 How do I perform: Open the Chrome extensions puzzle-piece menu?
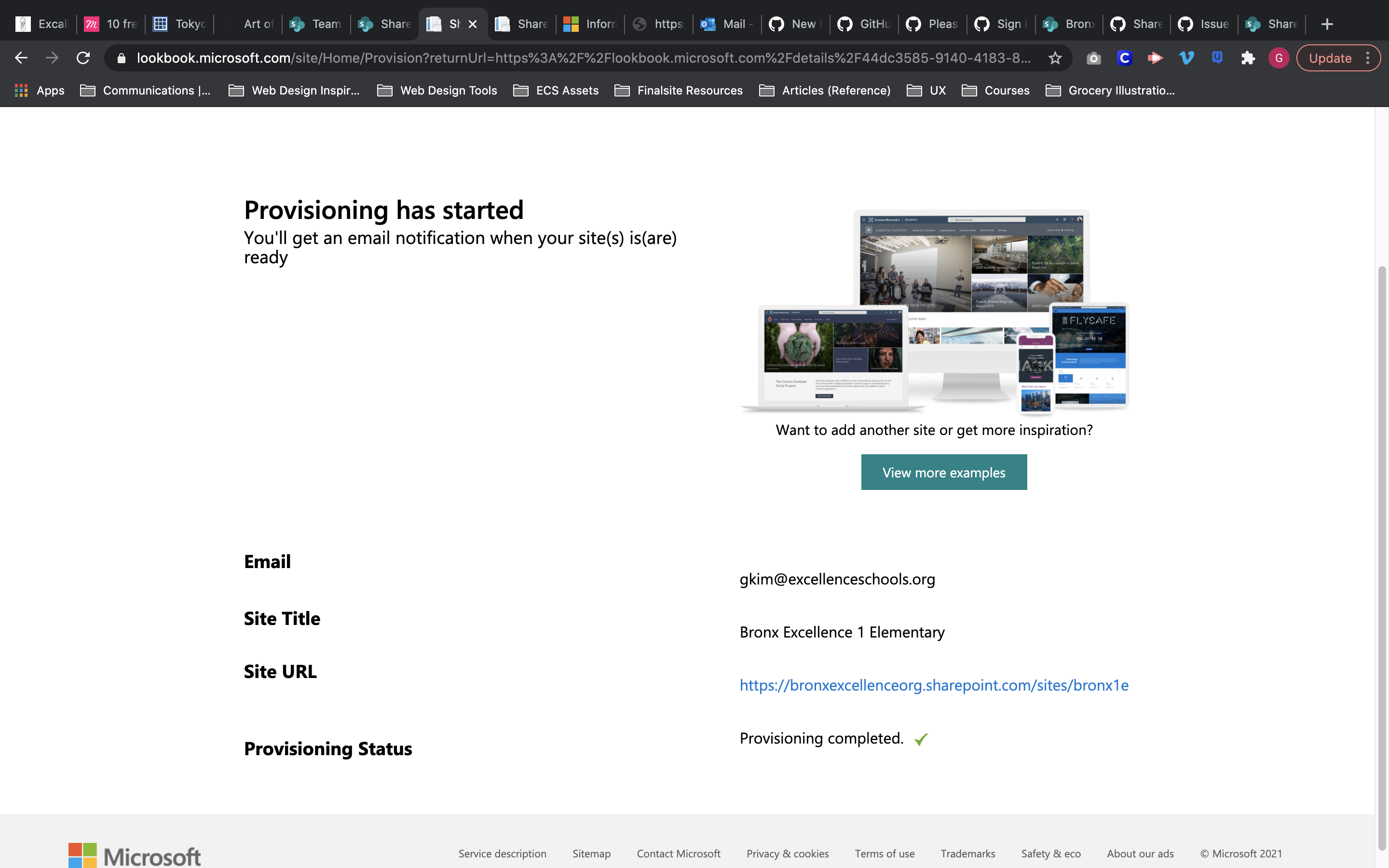(1248, 57)
